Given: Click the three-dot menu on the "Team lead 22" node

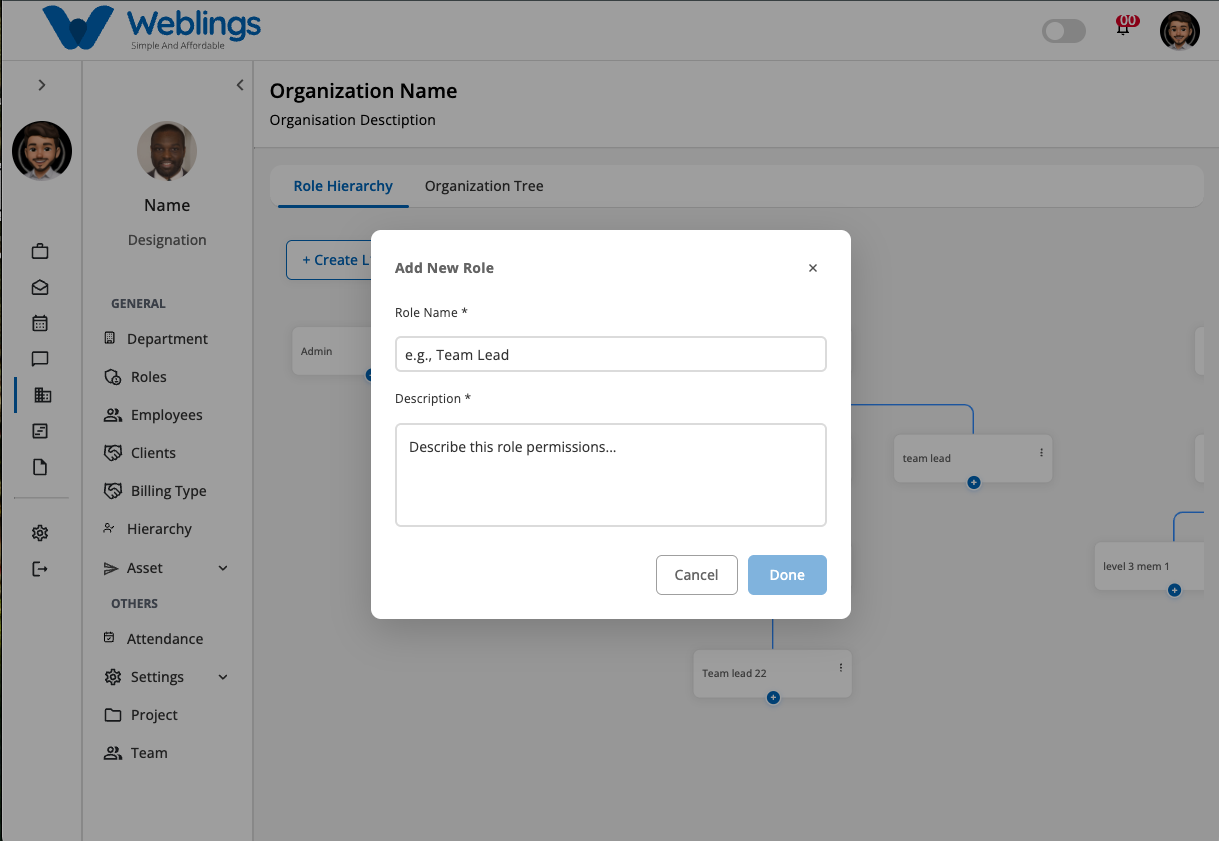Looking at the screenshot, I should 841,668.
